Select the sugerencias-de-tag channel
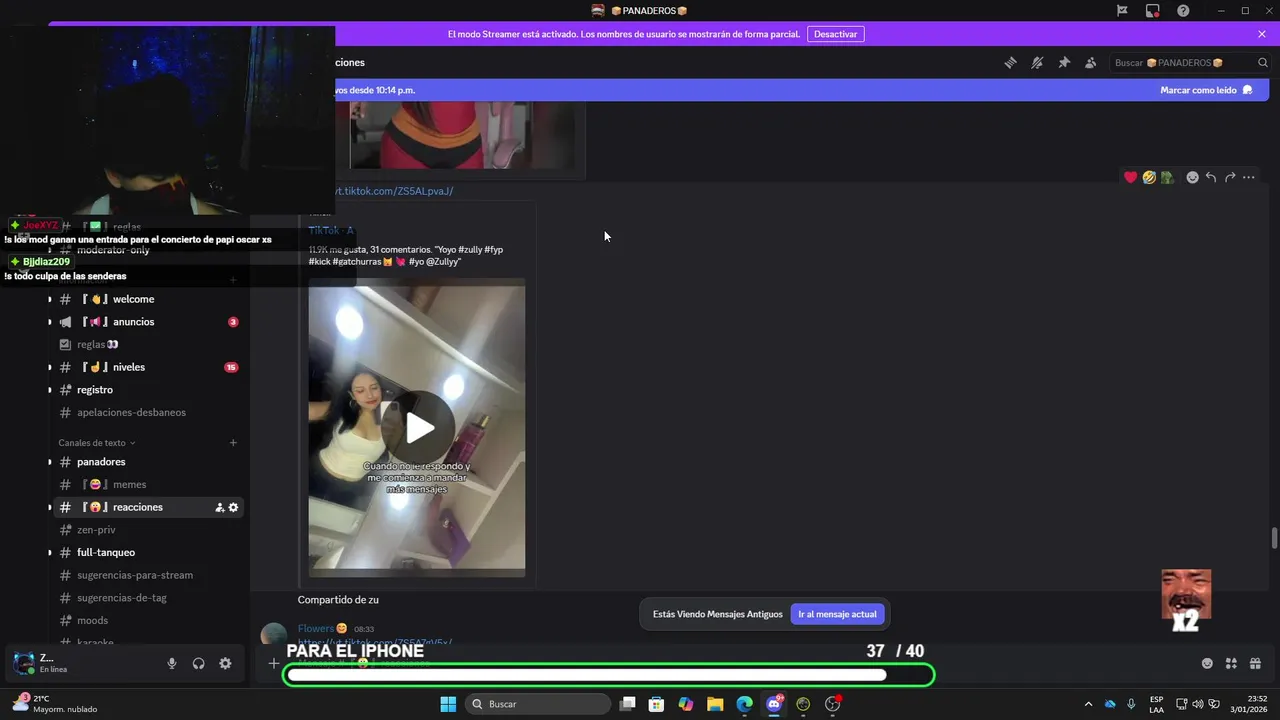Screen dimensions: 1280x720 pos(147,598)
